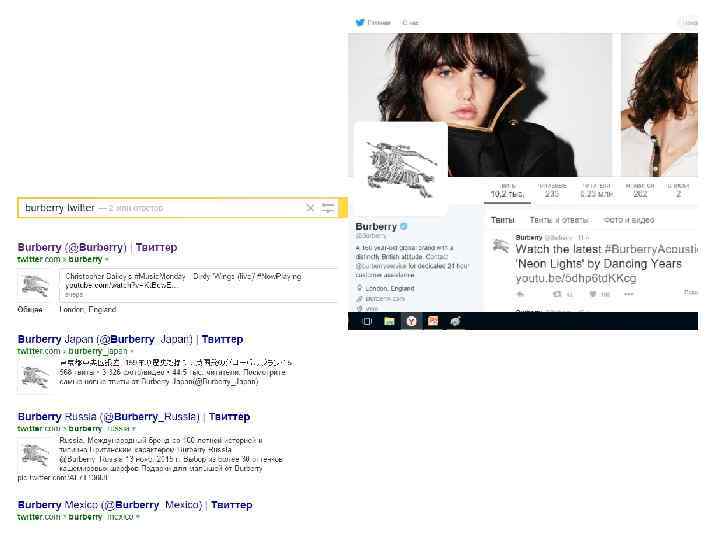This screenshot has width=720, height=540.
Task: Select the likes count stat '202'
Action: coord(640,191)
